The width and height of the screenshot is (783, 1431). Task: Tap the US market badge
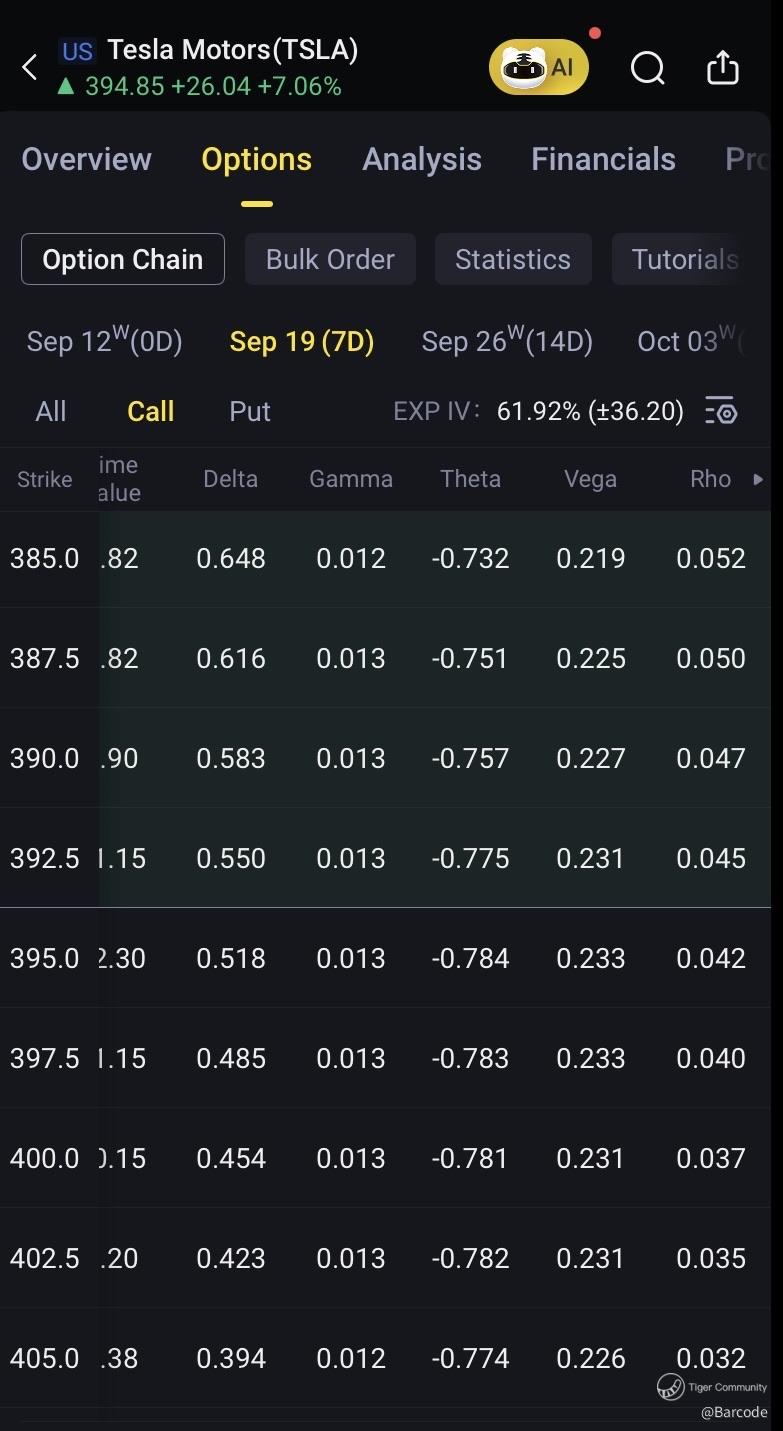coord(77,51)
